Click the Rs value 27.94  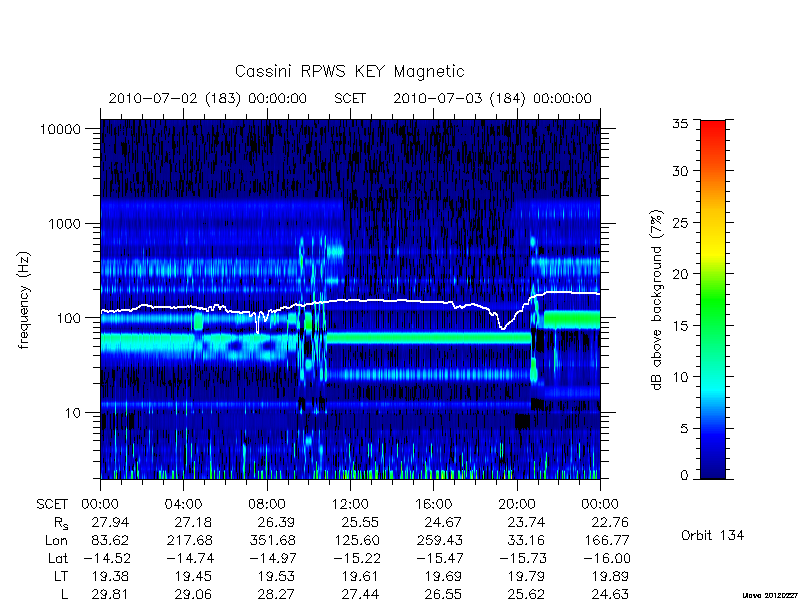tap(110, 522)
